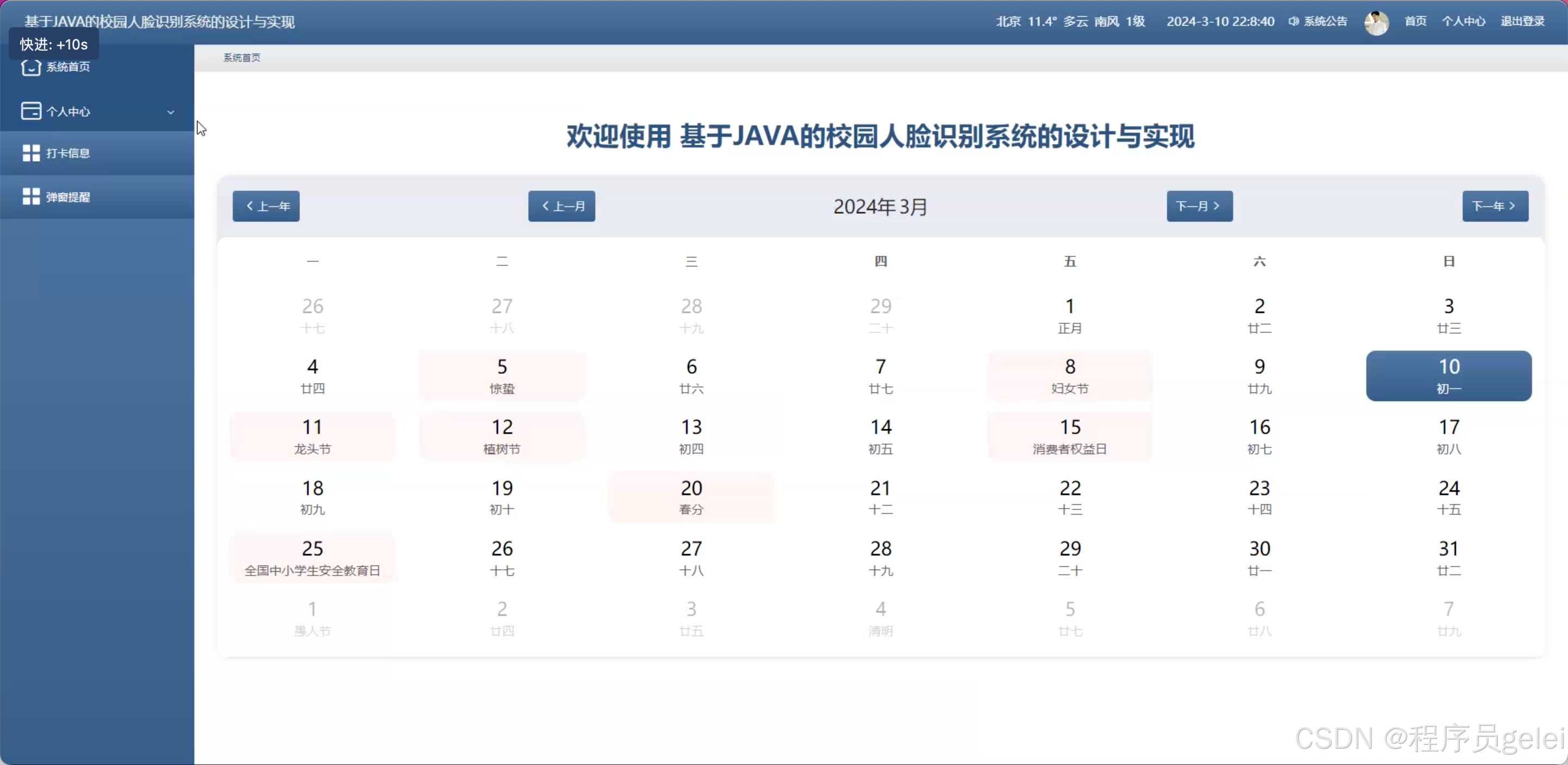
Task: Click the grid icon beside 弹窗提醒
Action: [30, 196]
